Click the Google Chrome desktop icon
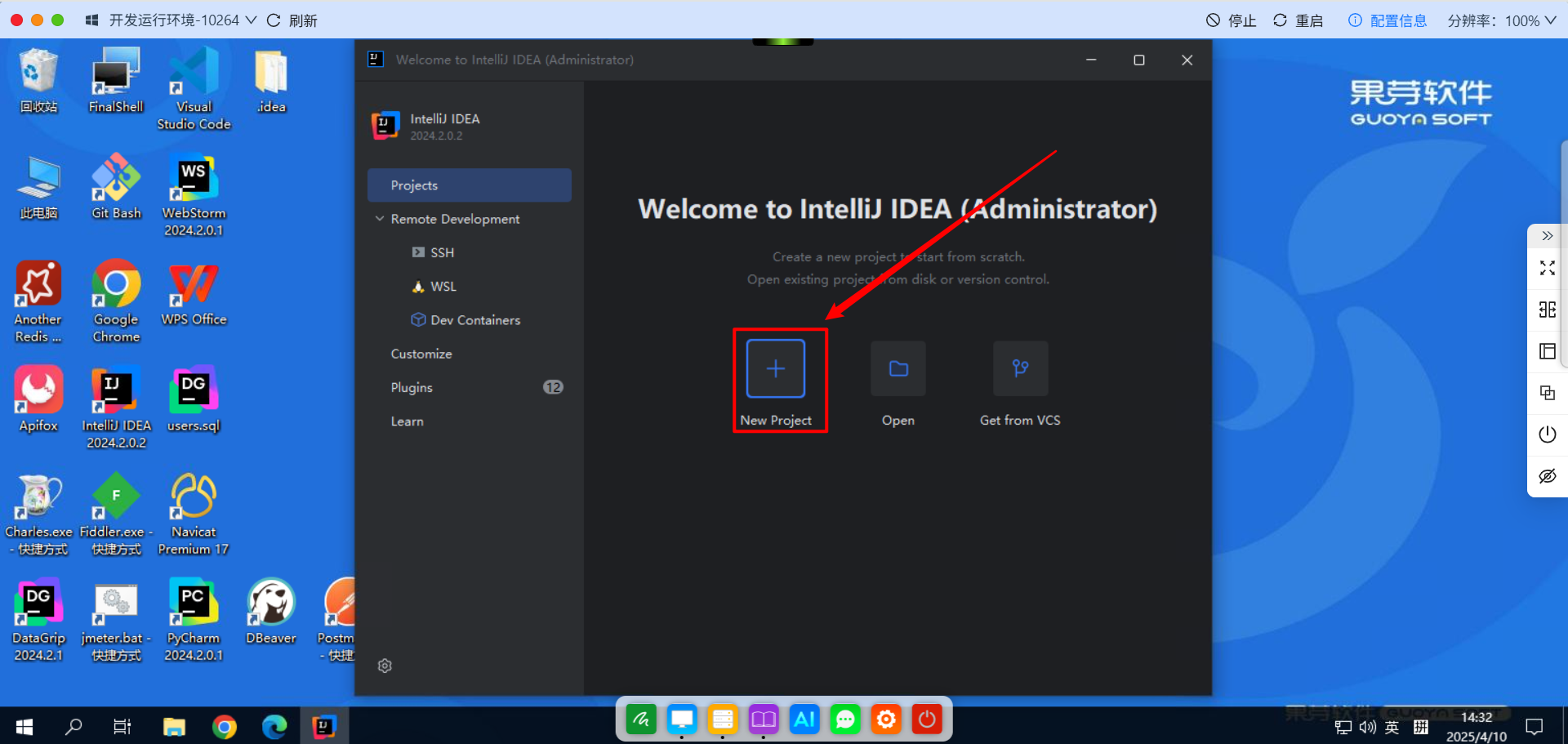The height and width of the screenshot is (744, 1568). [x=116, y=301]
